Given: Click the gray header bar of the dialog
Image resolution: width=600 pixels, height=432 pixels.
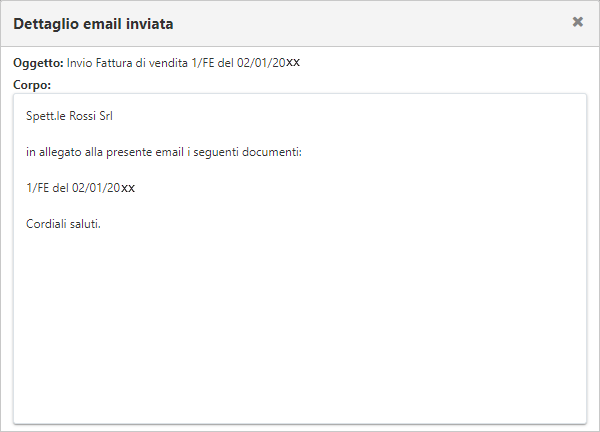Looking at the screenshot, I should click(x=300, y=24).
